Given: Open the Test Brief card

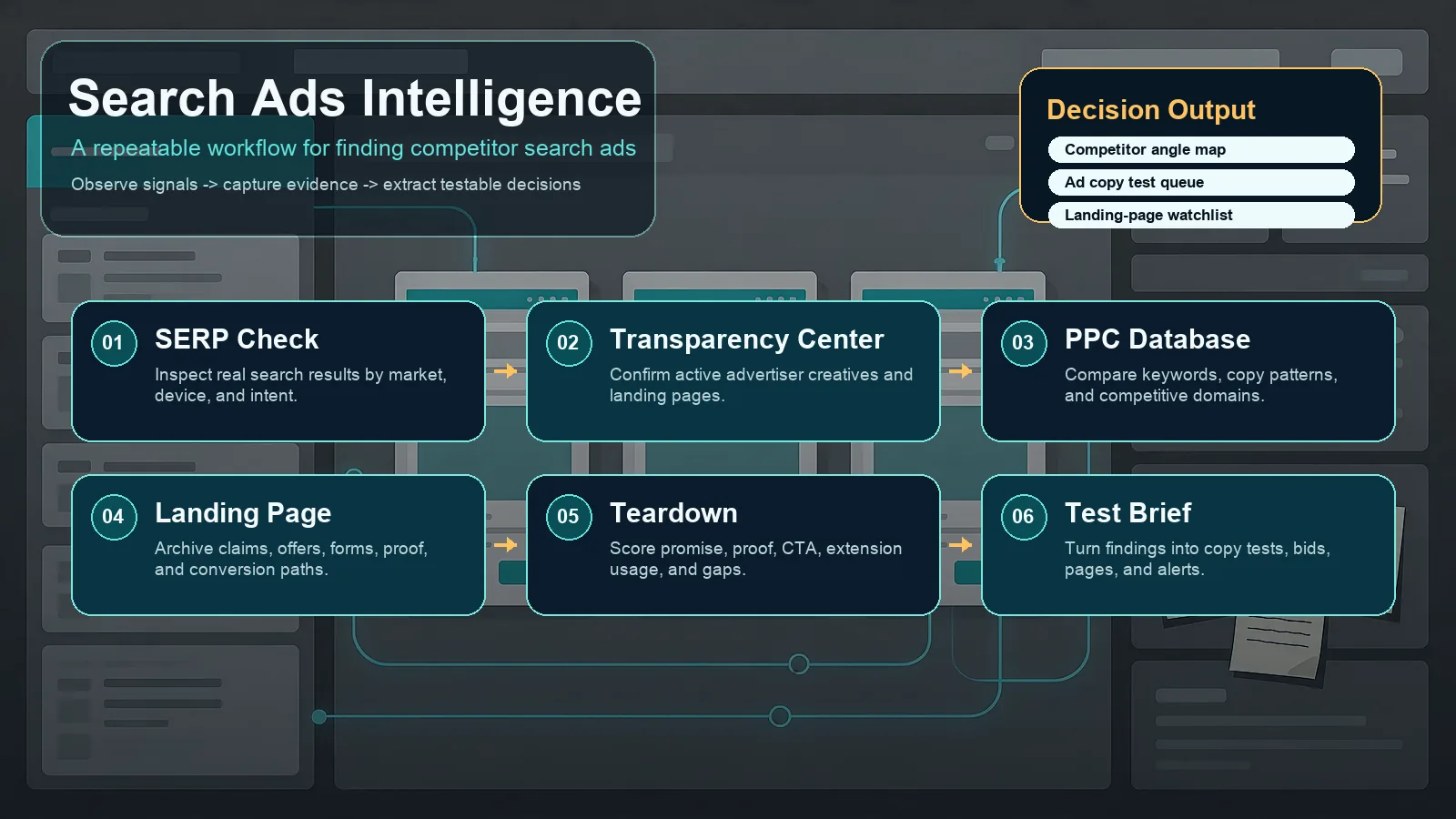Looking at the screenshot, I should (1188, 545).
